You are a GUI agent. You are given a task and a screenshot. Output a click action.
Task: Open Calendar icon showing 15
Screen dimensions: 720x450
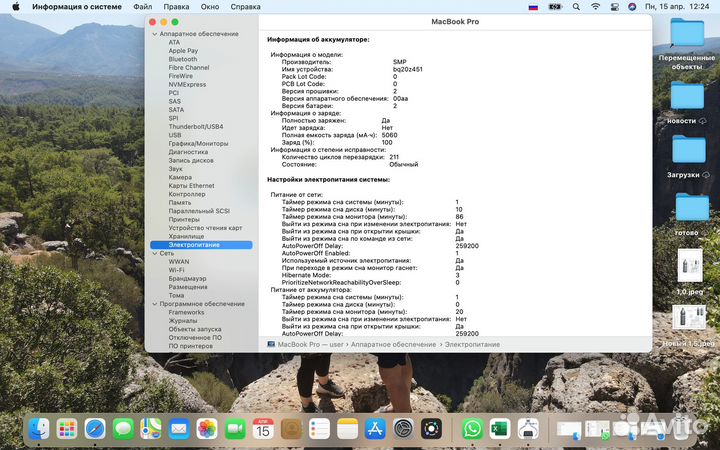pos(263,429)
